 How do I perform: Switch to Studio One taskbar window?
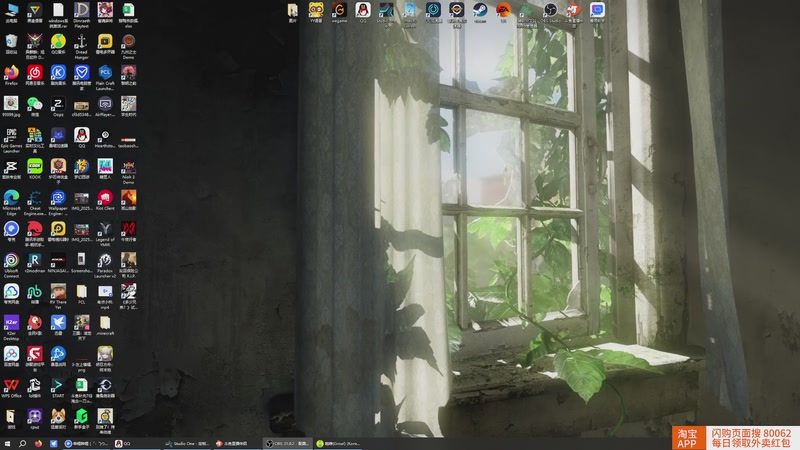(187, 444)
